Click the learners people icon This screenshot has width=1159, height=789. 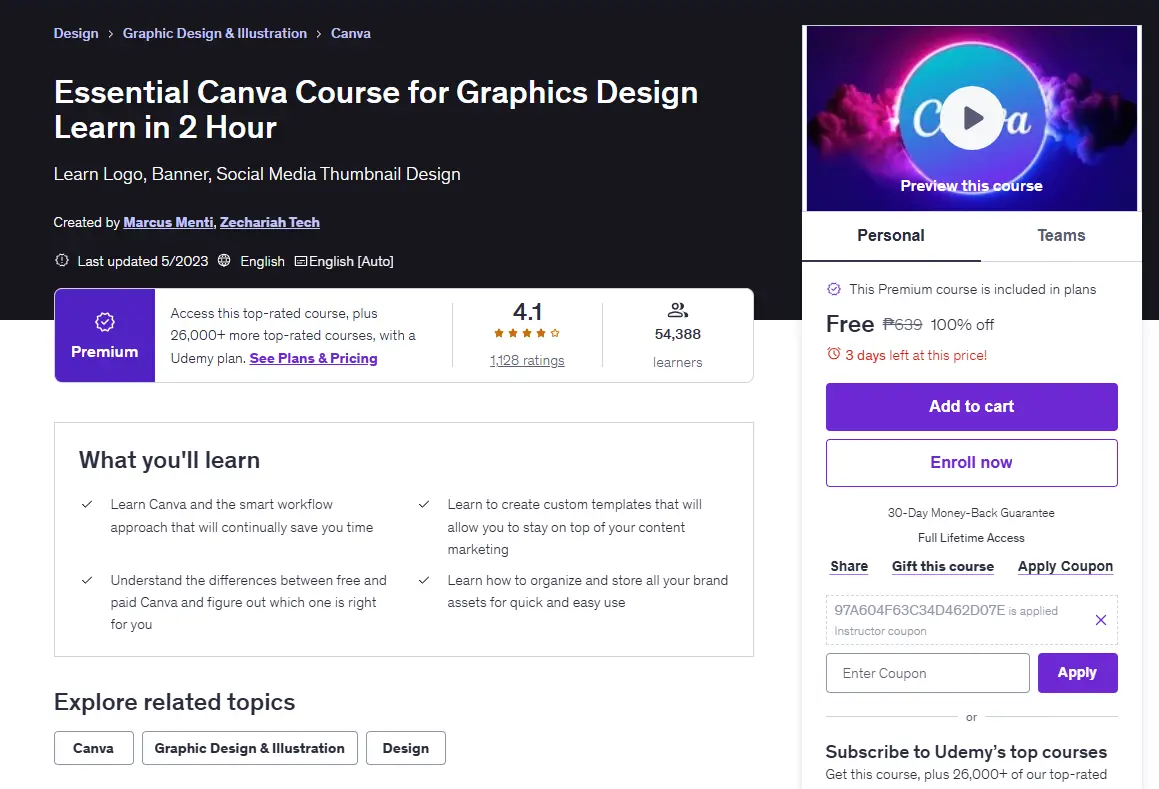point(677,310)
